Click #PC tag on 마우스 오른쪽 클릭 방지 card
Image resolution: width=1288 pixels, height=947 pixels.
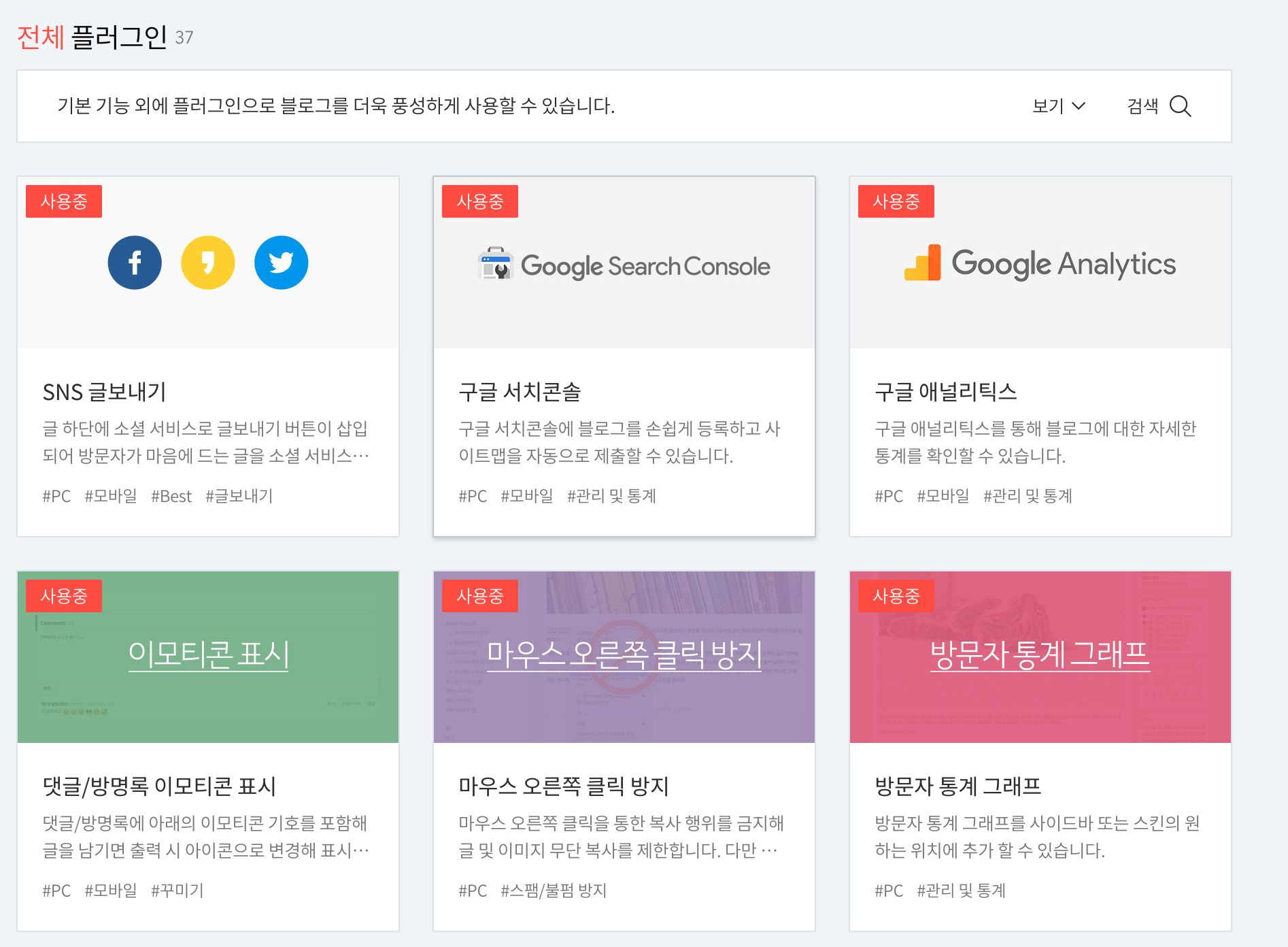click(x=473, y=891)
